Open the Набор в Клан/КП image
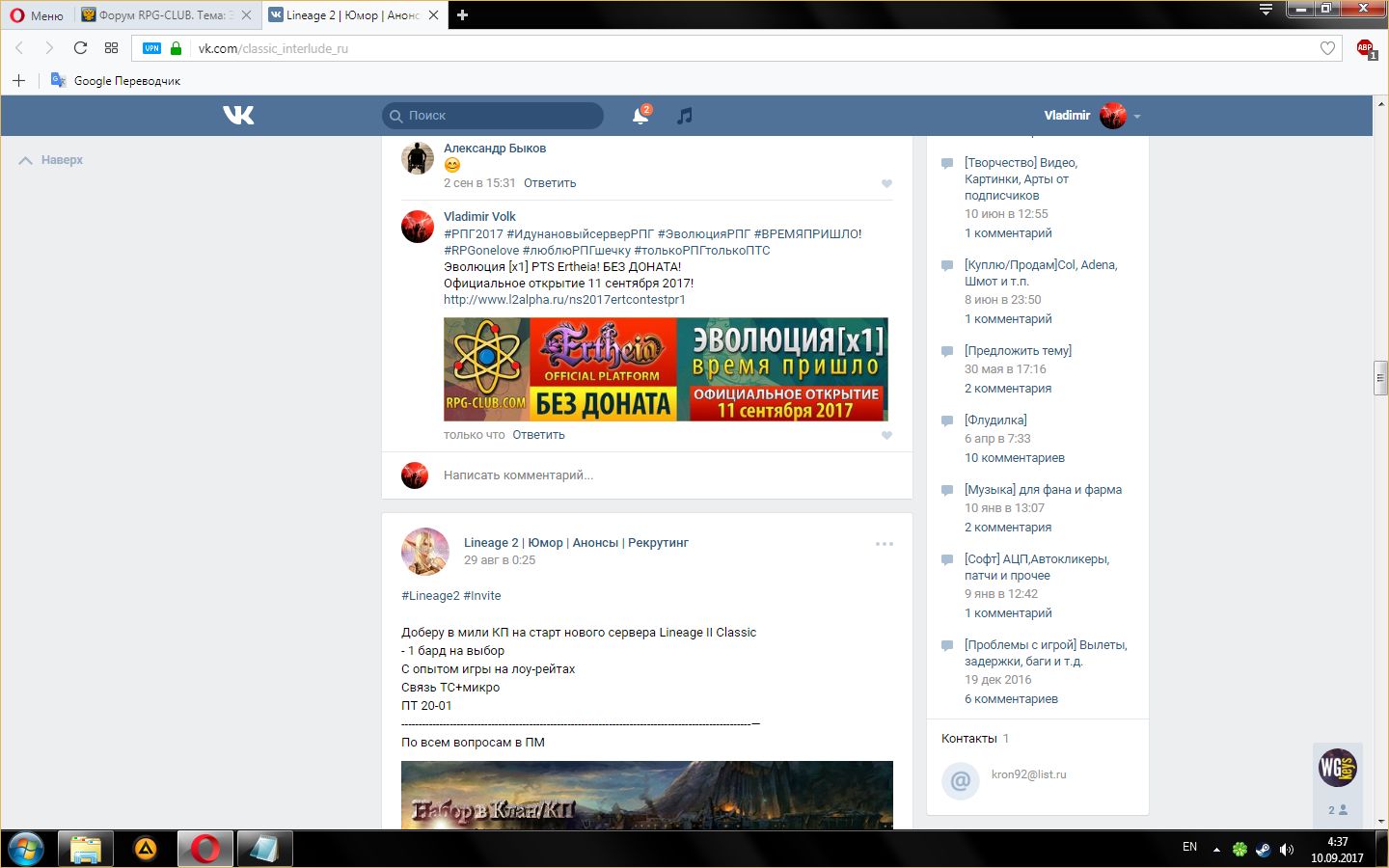This screenshot has width=1389, height=868. pyautogui.click(x=647, y=796)
